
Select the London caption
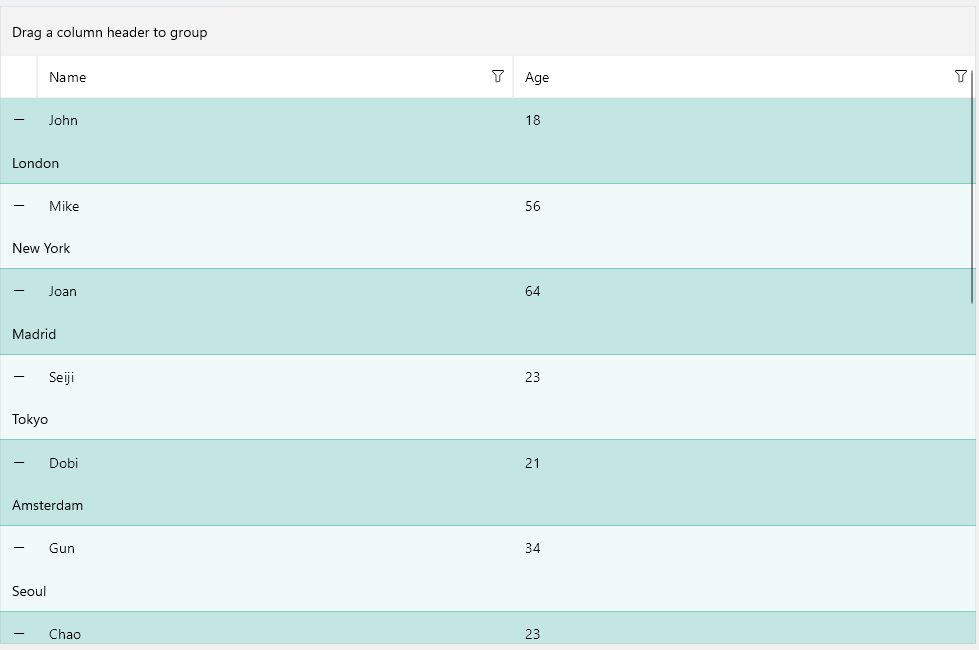[35, 163]
